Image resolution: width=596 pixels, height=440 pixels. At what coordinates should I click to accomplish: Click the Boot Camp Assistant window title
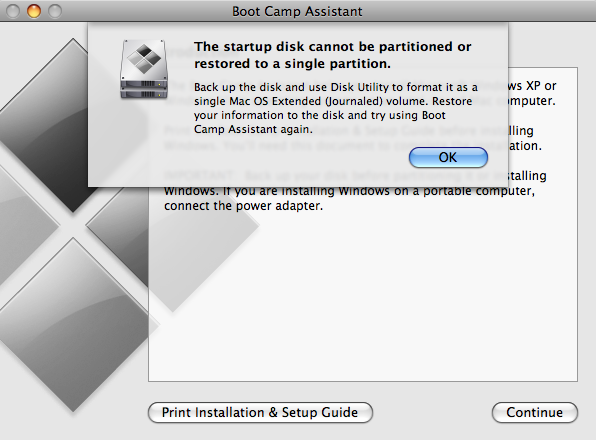point(297,11)
